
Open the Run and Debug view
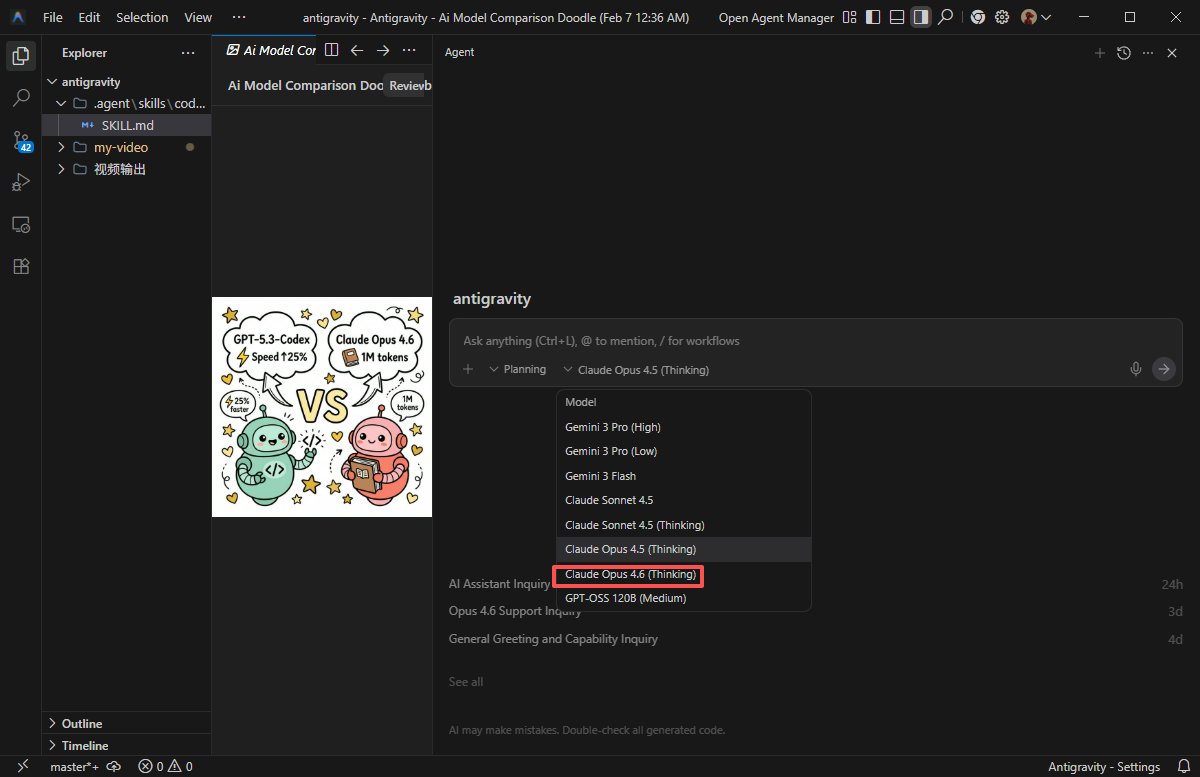[20, 182]
